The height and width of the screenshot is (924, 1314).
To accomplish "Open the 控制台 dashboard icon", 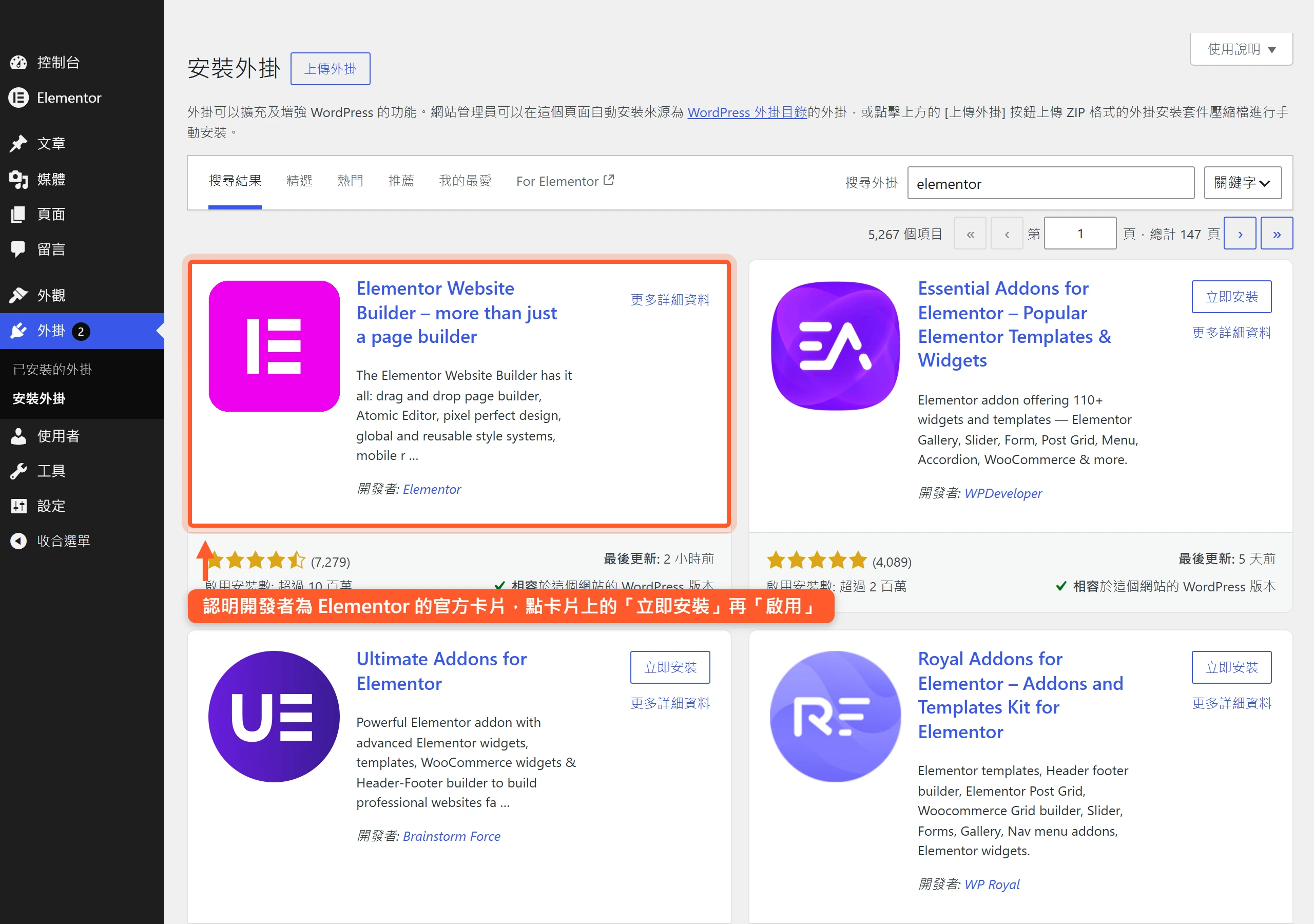I will tap(18, 62).
